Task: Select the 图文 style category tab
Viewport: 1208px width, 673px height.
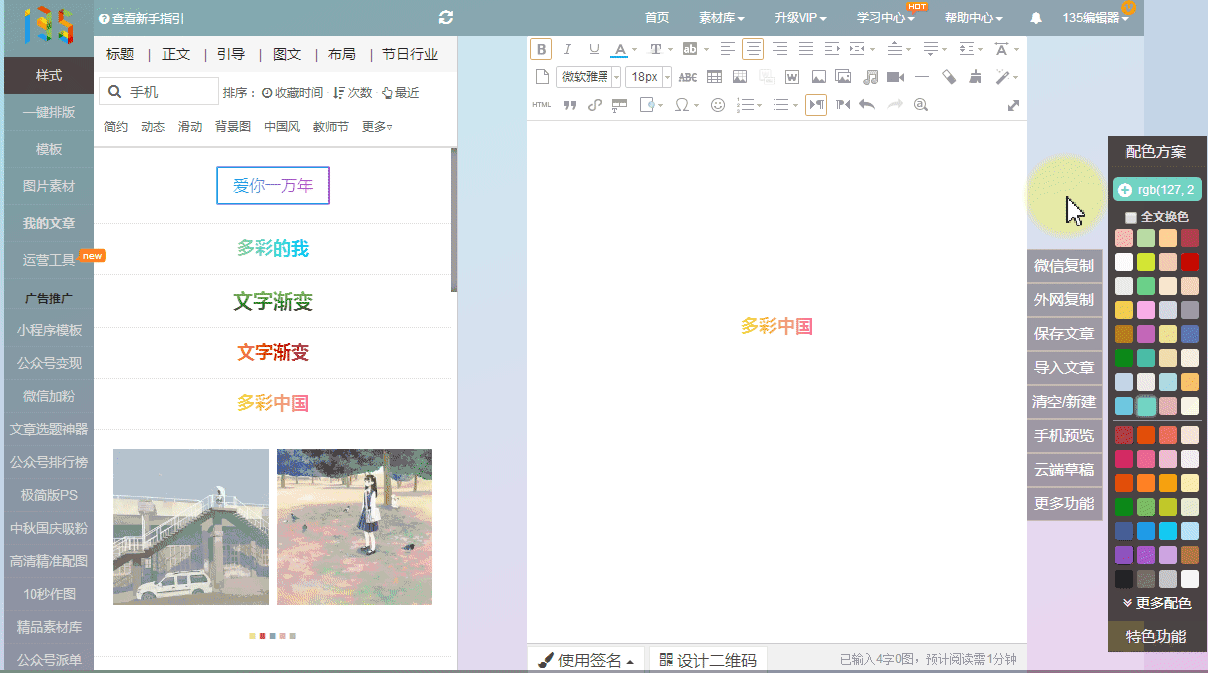Action: click(x=287, y=54)
